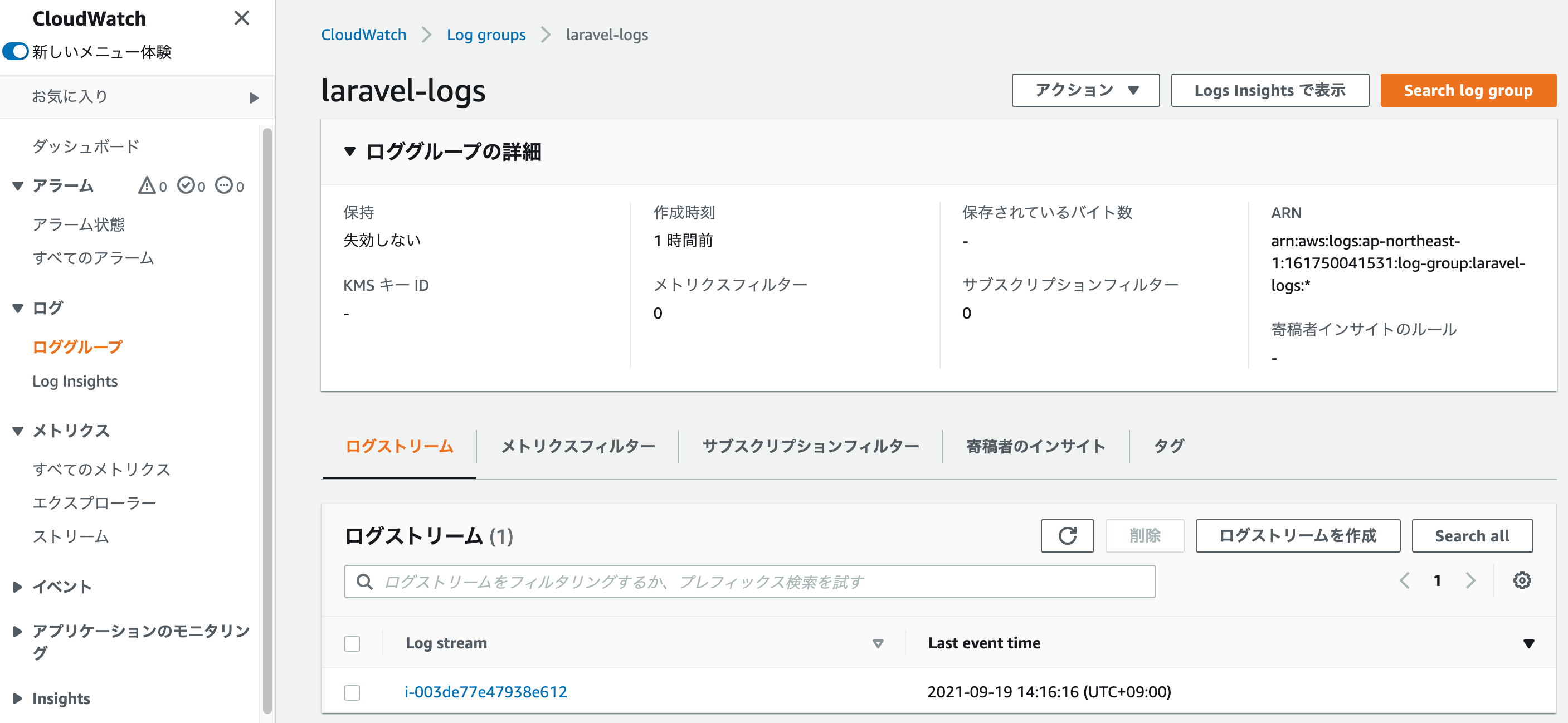
Task: Switch to the メトリクスフィルター tab
Action: tap(577, 447)
